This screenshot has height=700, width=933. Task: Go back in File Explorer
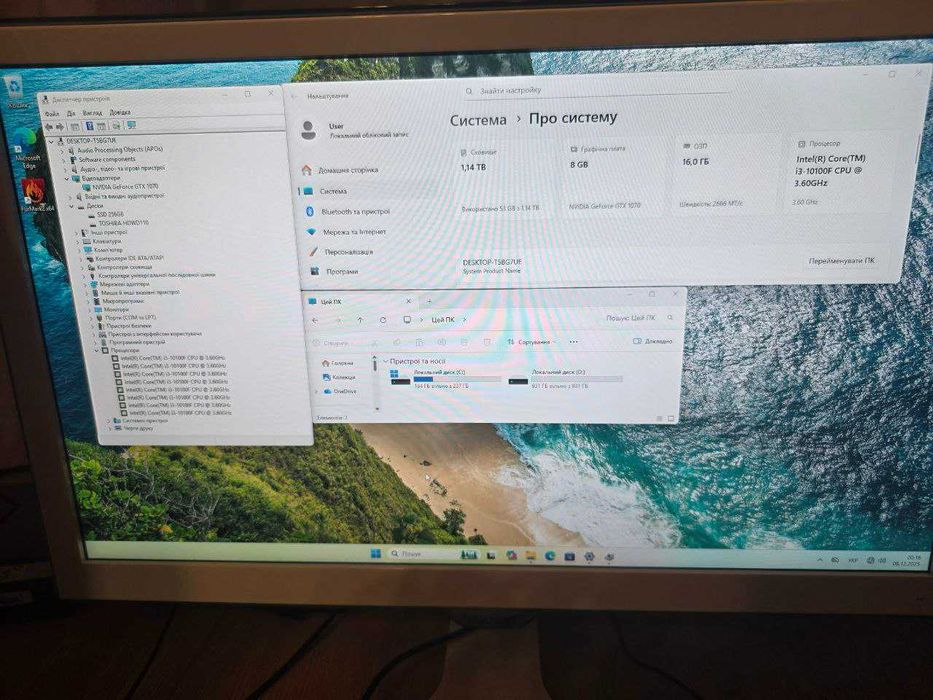click(316, 321)
